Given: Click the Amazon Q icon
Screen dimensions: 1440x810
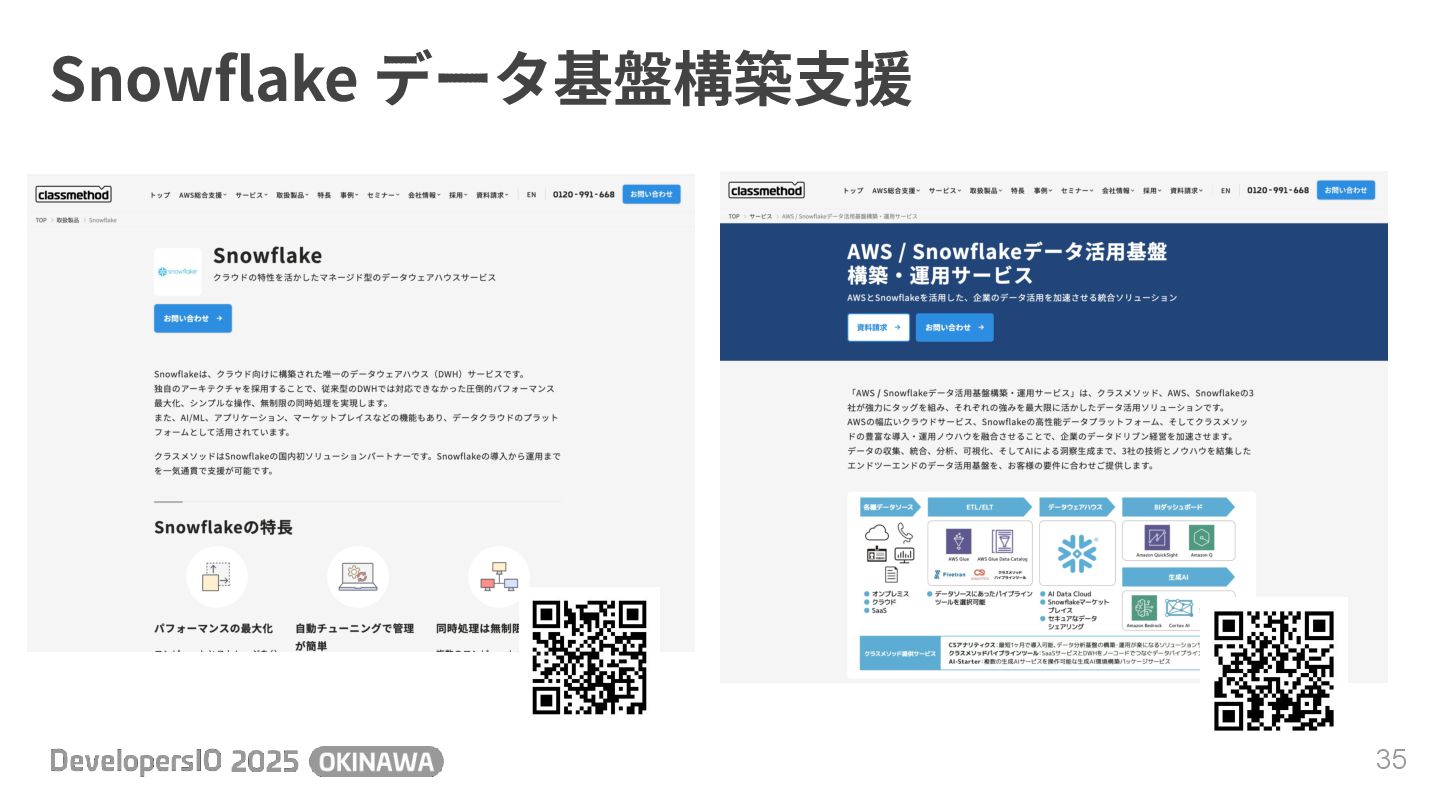Looking at the screenshot, I should [1201, 537].
